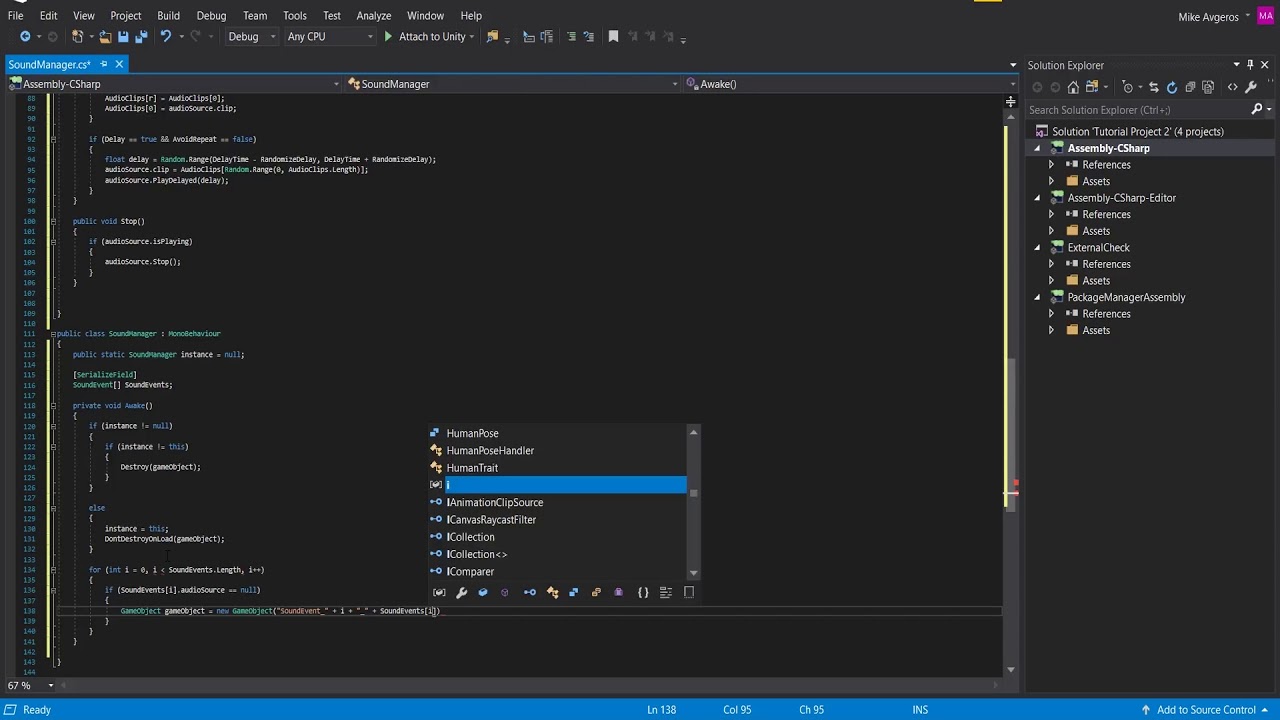The height and width of the screenshot is (720, 1280).
Task: Click the Solution Explorer Home icon
Action: [x=1074, y=87]
